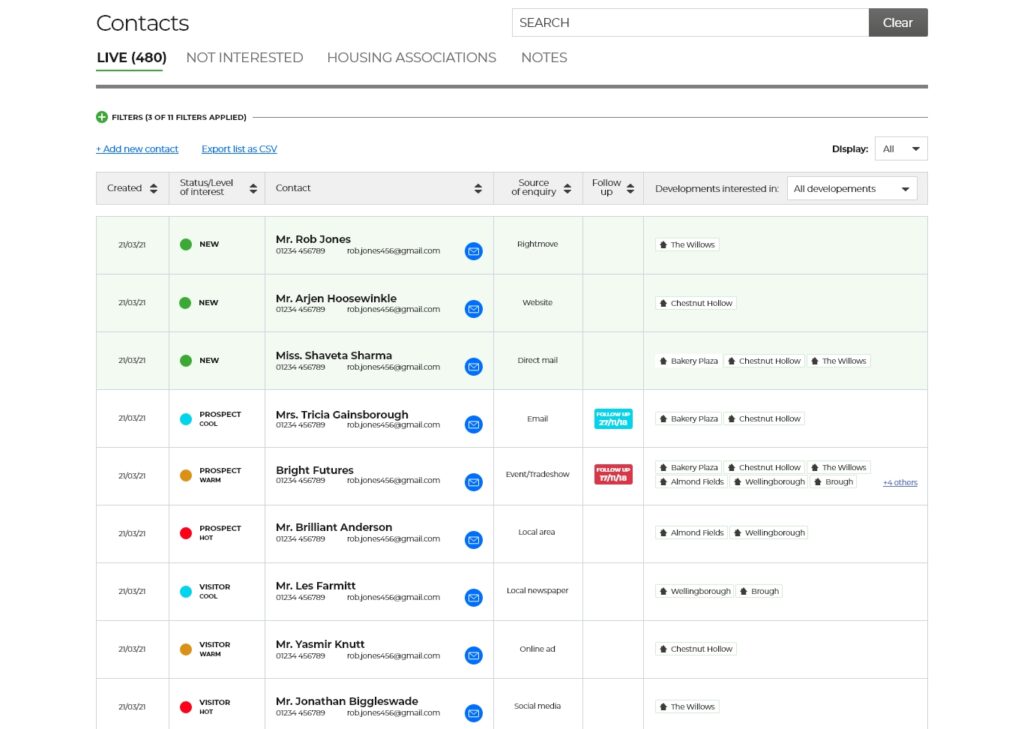Open the Display dropdown showing All
Image resolution: width=1024 pixels, height=729 pixels.
pos(900,149)
